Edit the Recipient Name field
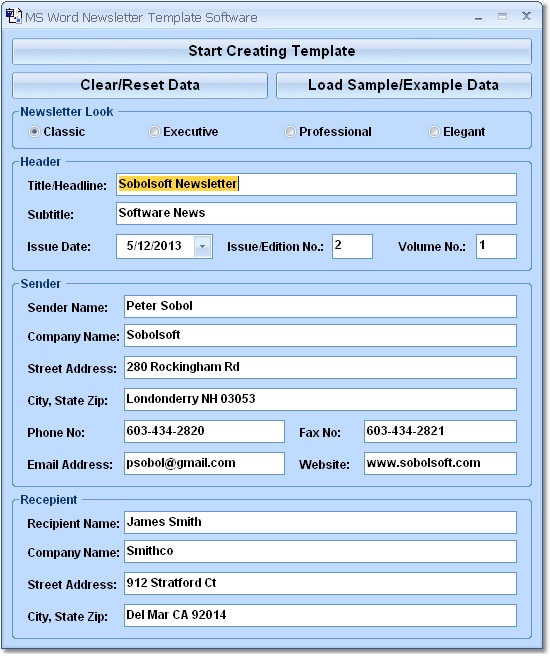The width and height of the screenshot is (550, 656). coord(320,523)
